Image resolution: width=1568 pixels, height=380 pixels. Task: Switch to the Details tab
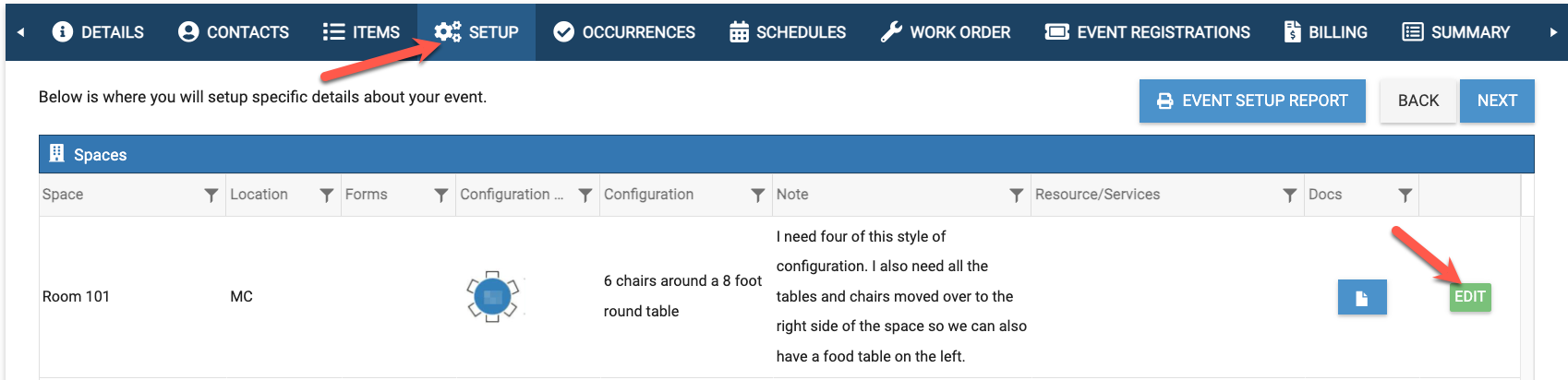pyautogui.click(x=98, y=32)
